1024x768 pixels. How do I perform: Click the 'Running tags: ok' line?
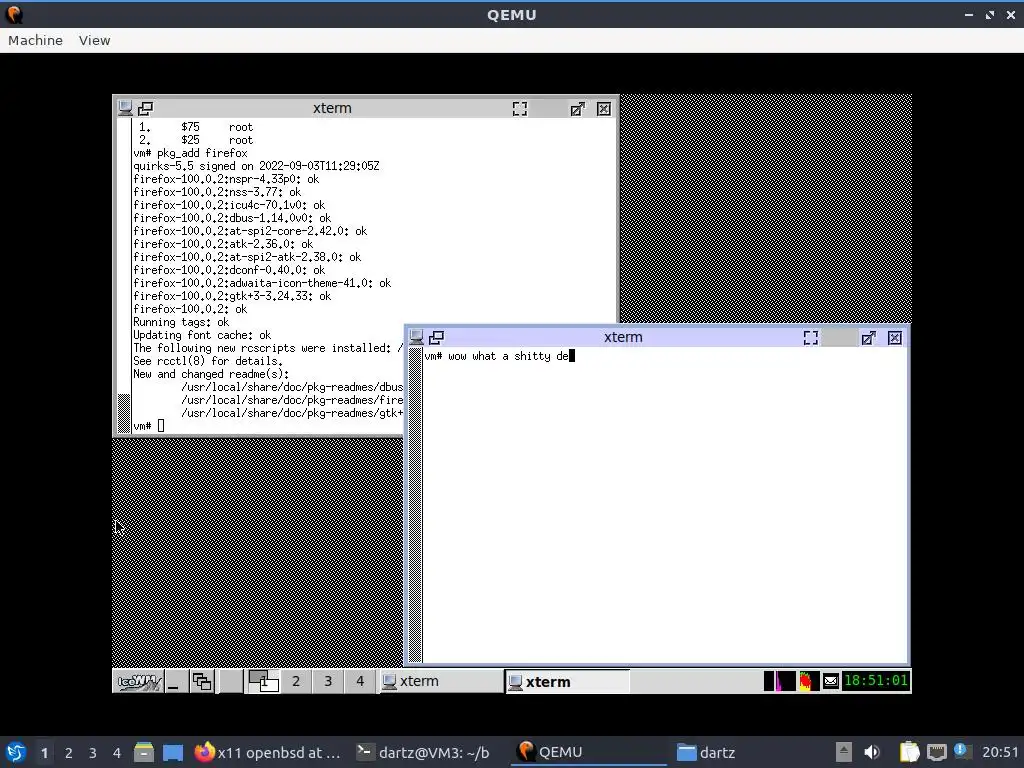pos(181,322)
